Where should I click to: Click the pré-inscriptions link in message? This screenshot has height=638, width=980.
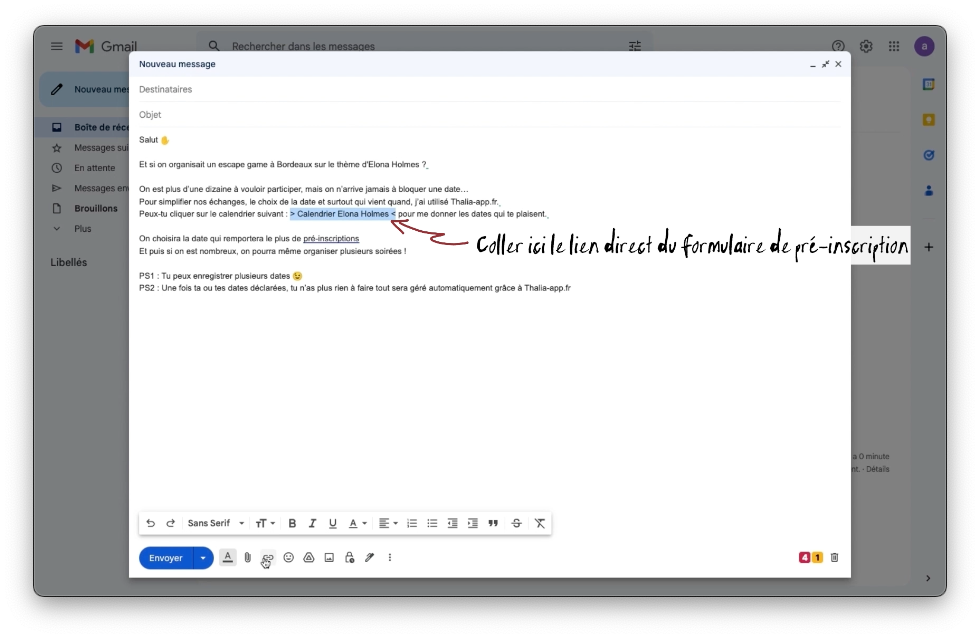(331, 239)
